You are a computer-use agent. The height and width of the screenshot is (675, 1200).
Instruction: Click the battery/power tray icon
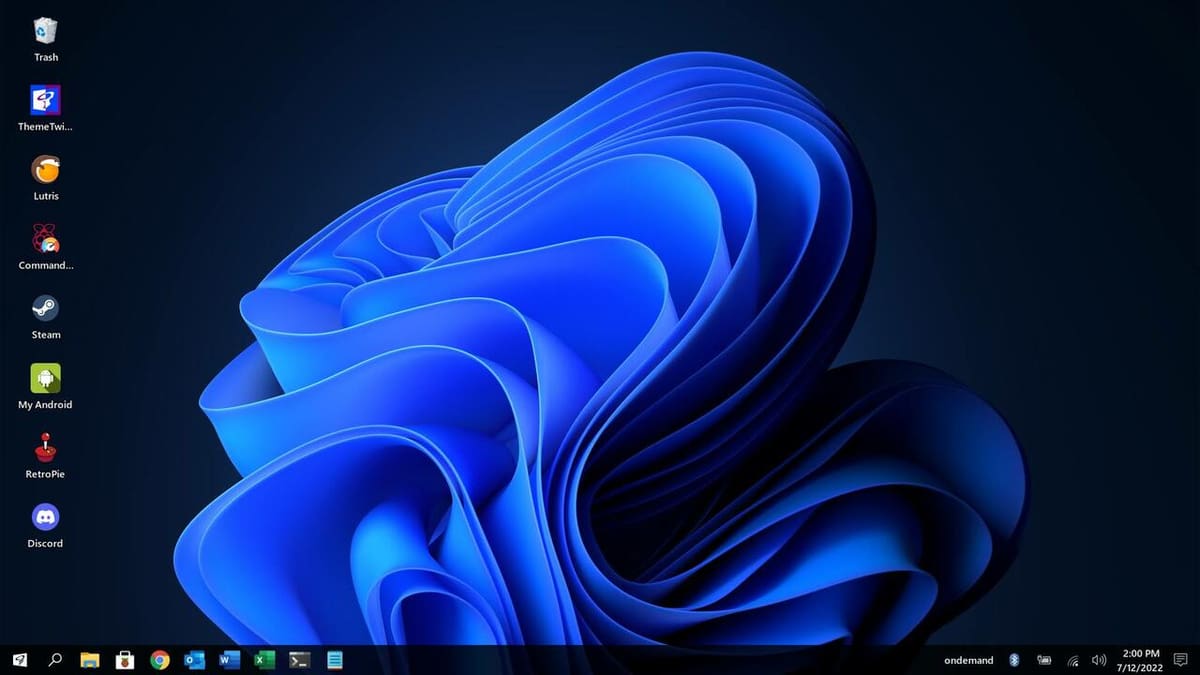pyautogui.click(x=1043, y=660)
